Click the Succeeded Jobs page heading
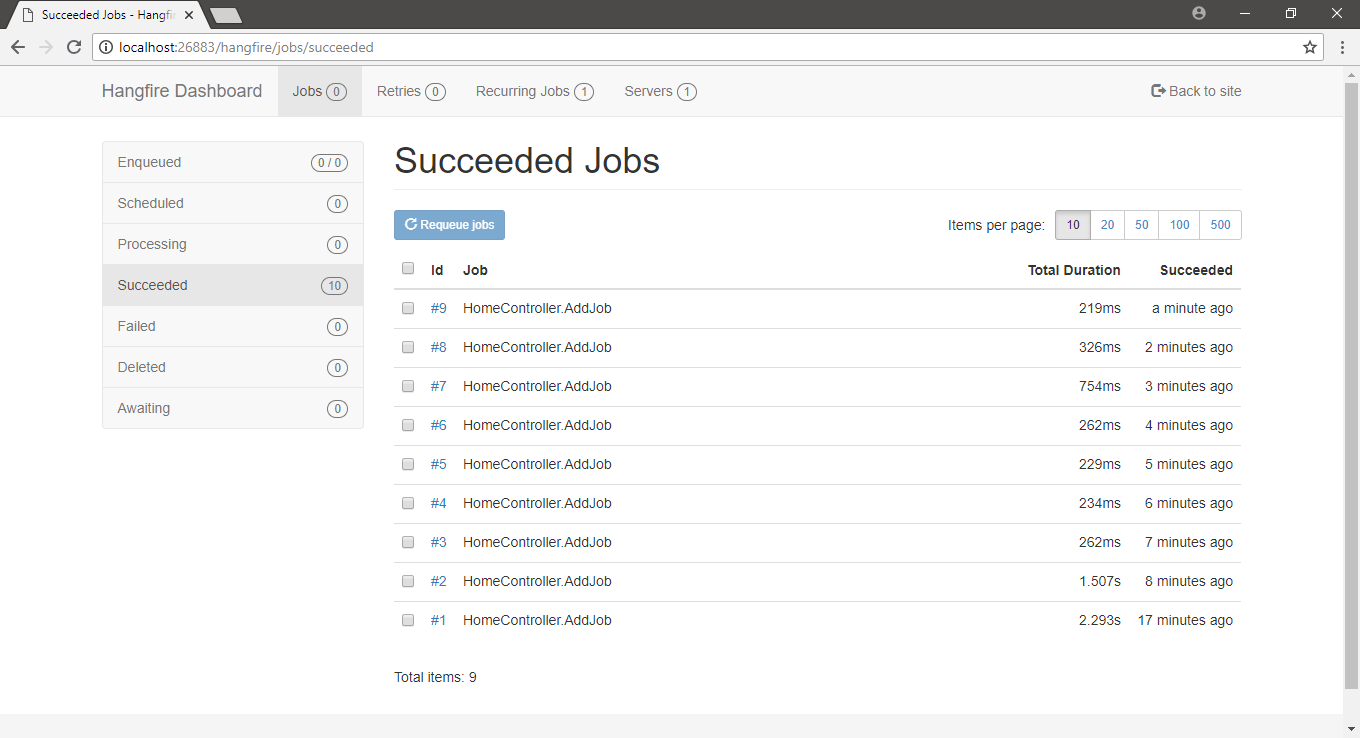 click(x=527, y=161)
